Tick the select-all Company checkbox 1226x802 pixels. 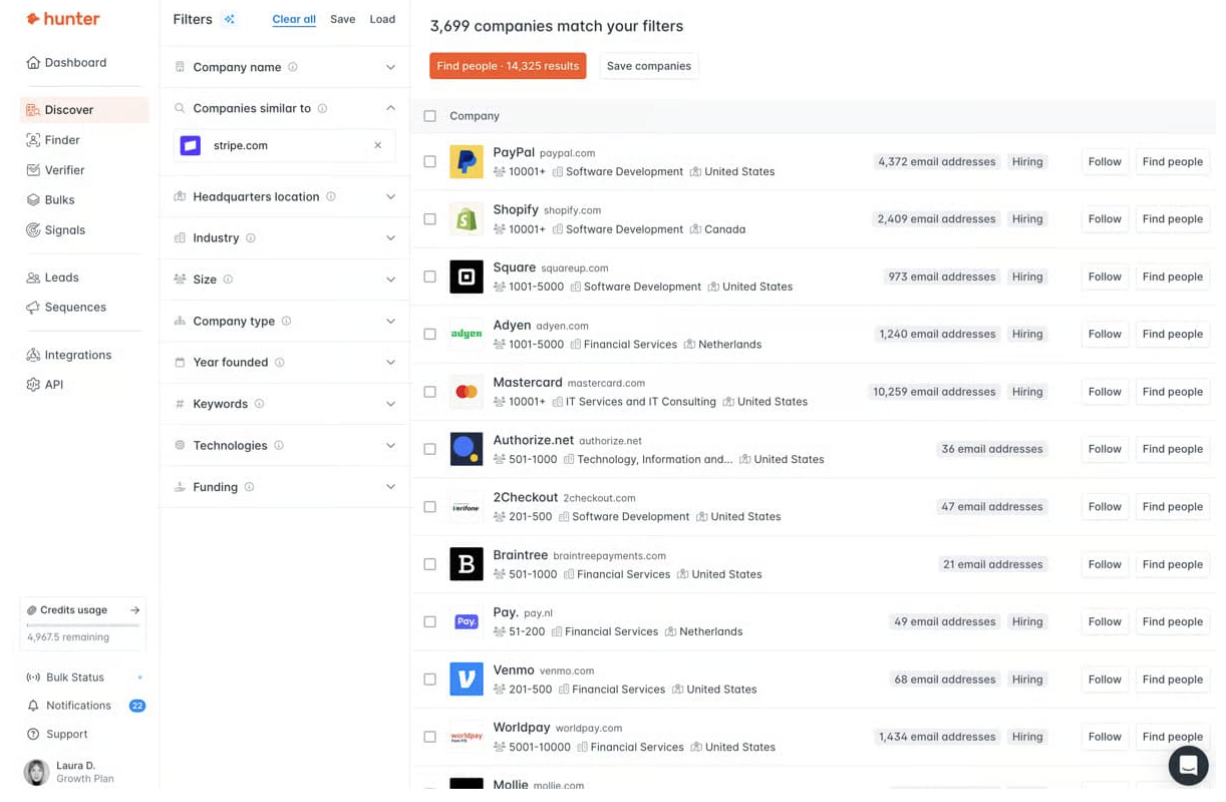pos(430,116)
